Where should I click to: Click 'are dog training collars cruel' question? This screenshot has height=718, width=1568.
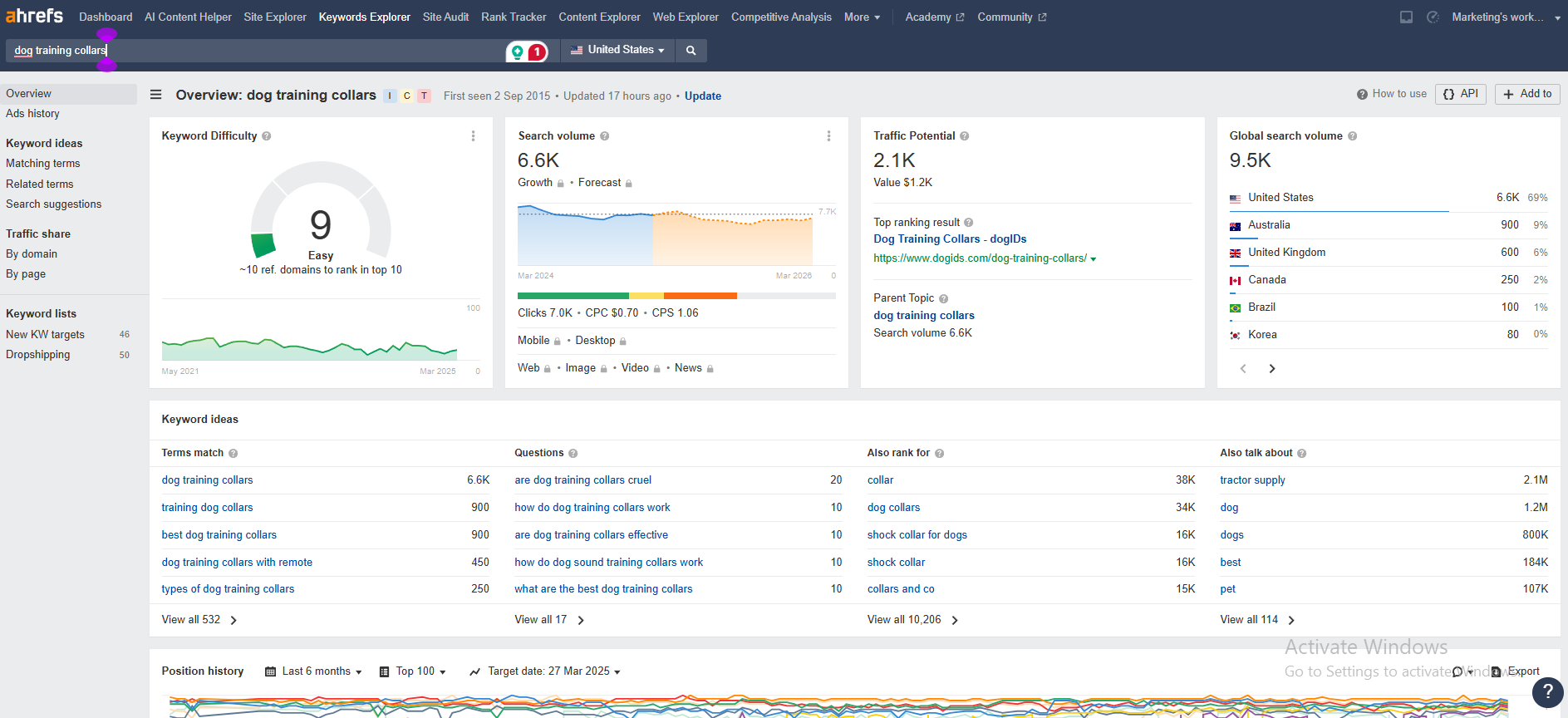(x=582, y=480)
